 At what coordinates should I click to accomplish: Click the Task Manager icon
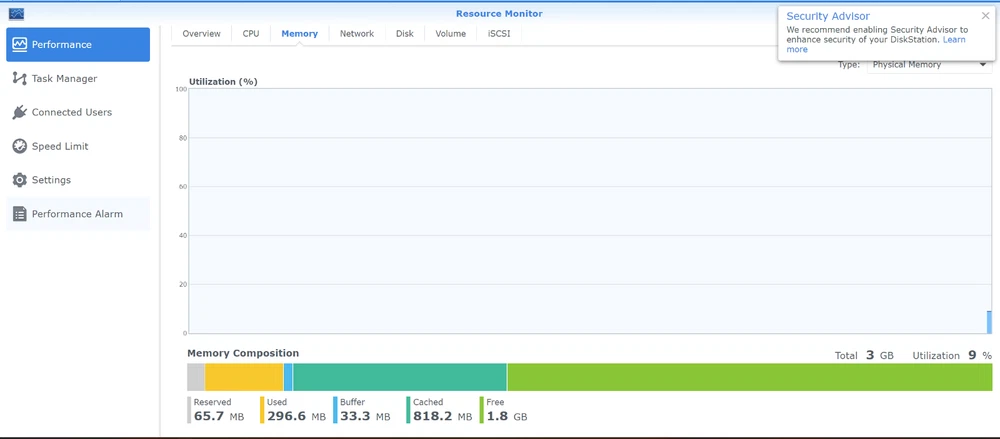(x=19, y=78)
